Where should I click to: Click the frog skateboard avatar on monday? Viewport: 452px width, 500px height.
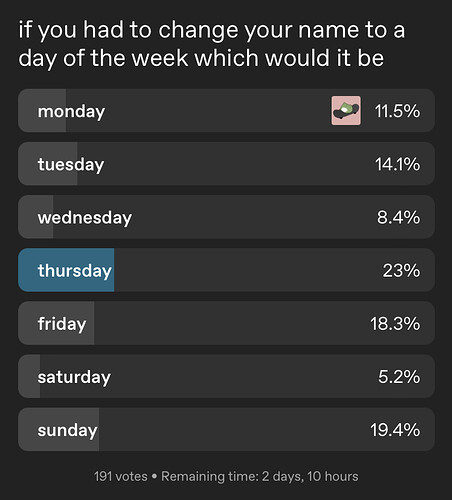[346, 111]
